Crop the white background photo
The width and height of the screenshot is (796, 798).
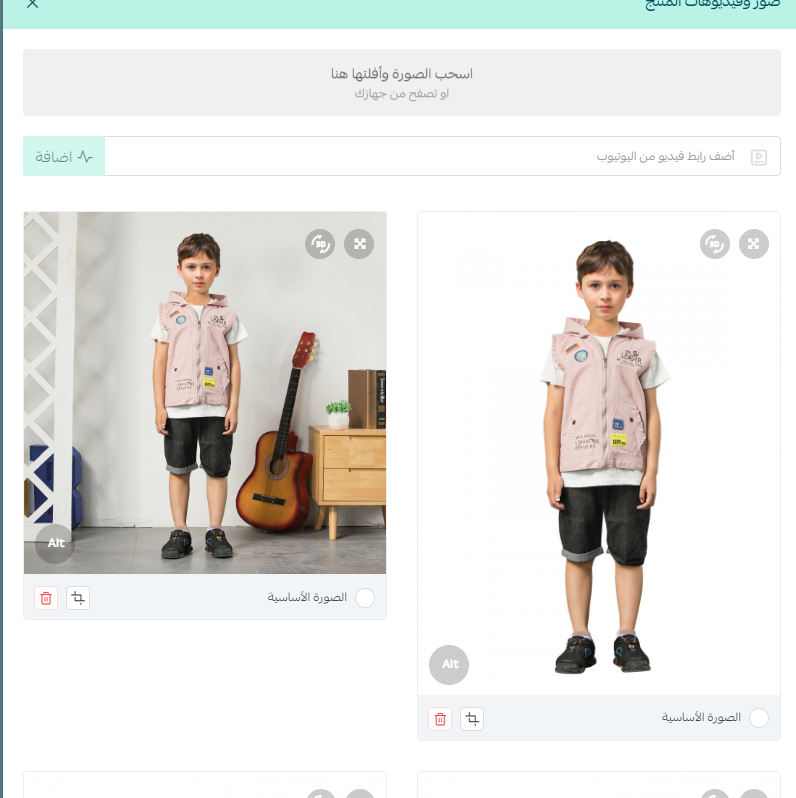(472, 719)
